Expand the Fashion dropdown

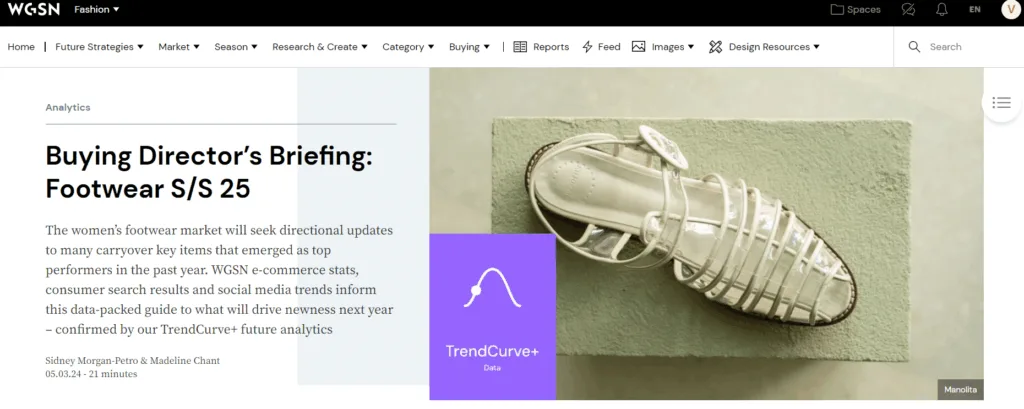[x=97, y=10]
